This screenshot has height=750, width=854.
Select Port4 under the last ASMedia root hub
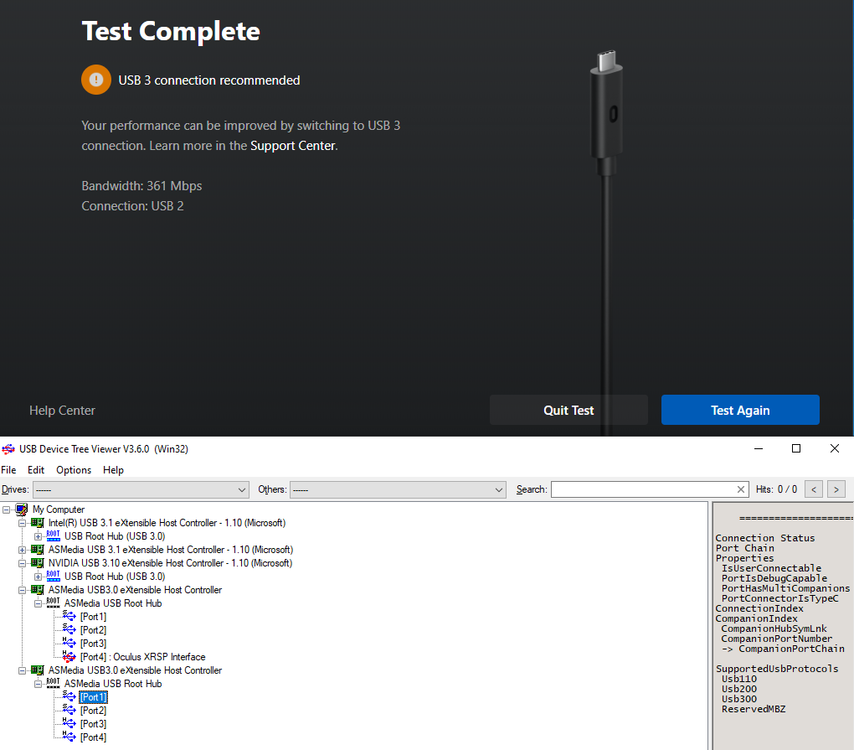[x=93, y=737]
